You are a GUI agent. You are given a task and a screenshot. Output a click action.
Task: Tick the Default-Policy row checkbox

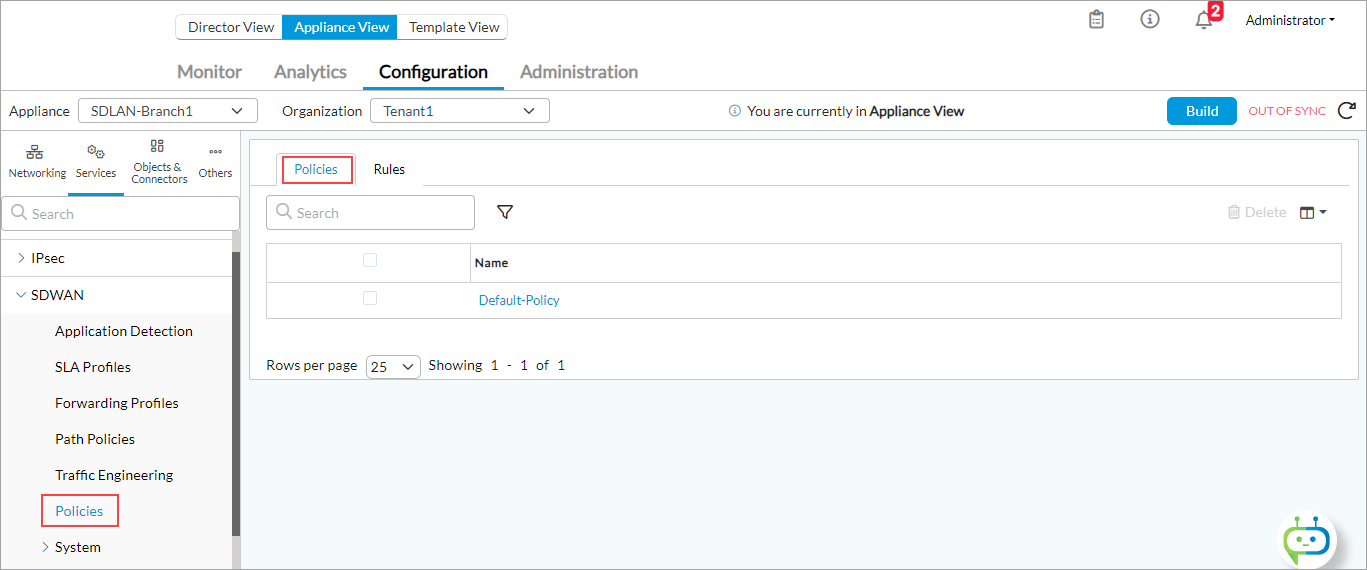pyautogui.click(x=370, y=298)
